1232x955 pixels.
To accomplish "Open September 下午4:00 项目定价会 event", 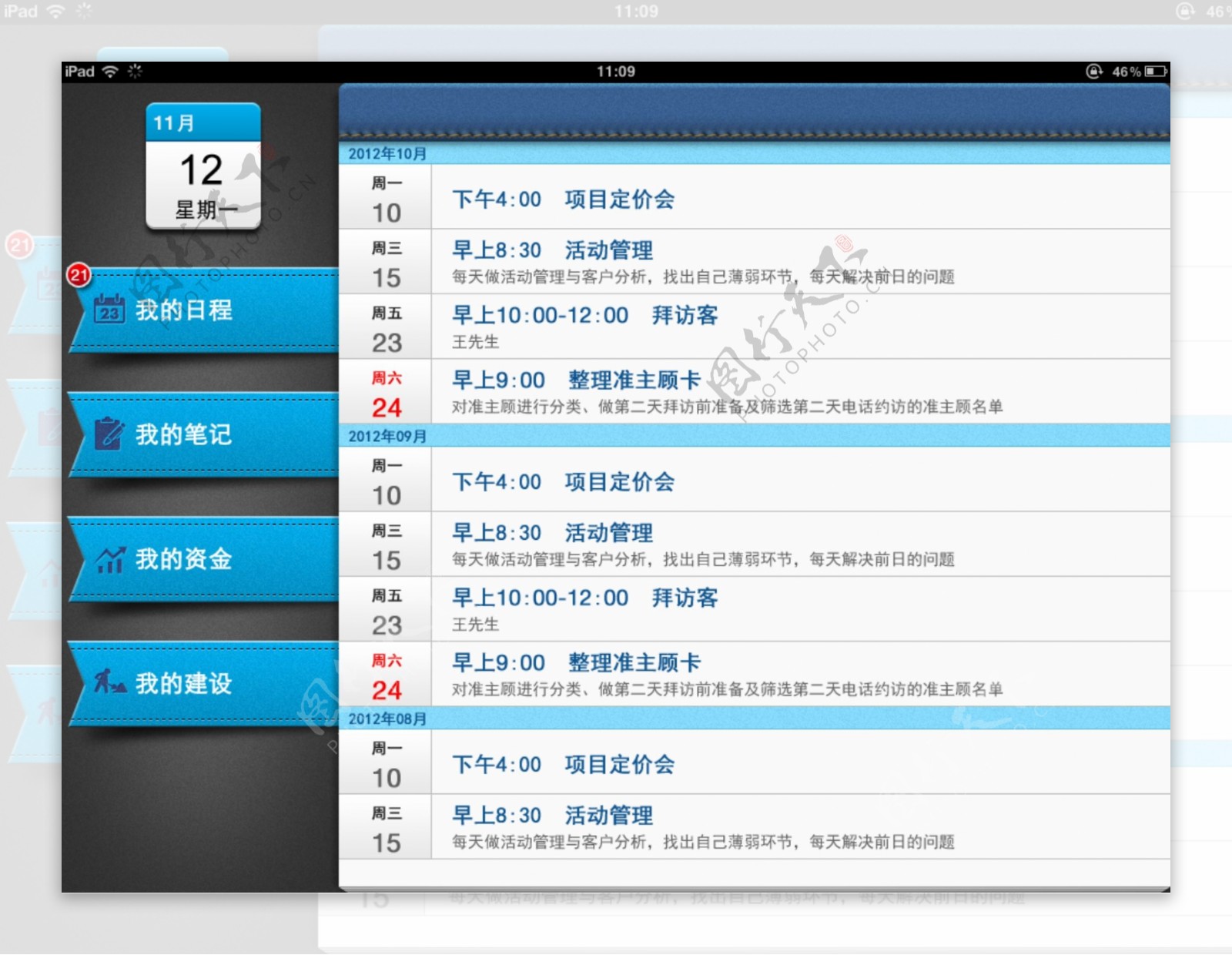I will pyautogui.click(x=801, y=480).
